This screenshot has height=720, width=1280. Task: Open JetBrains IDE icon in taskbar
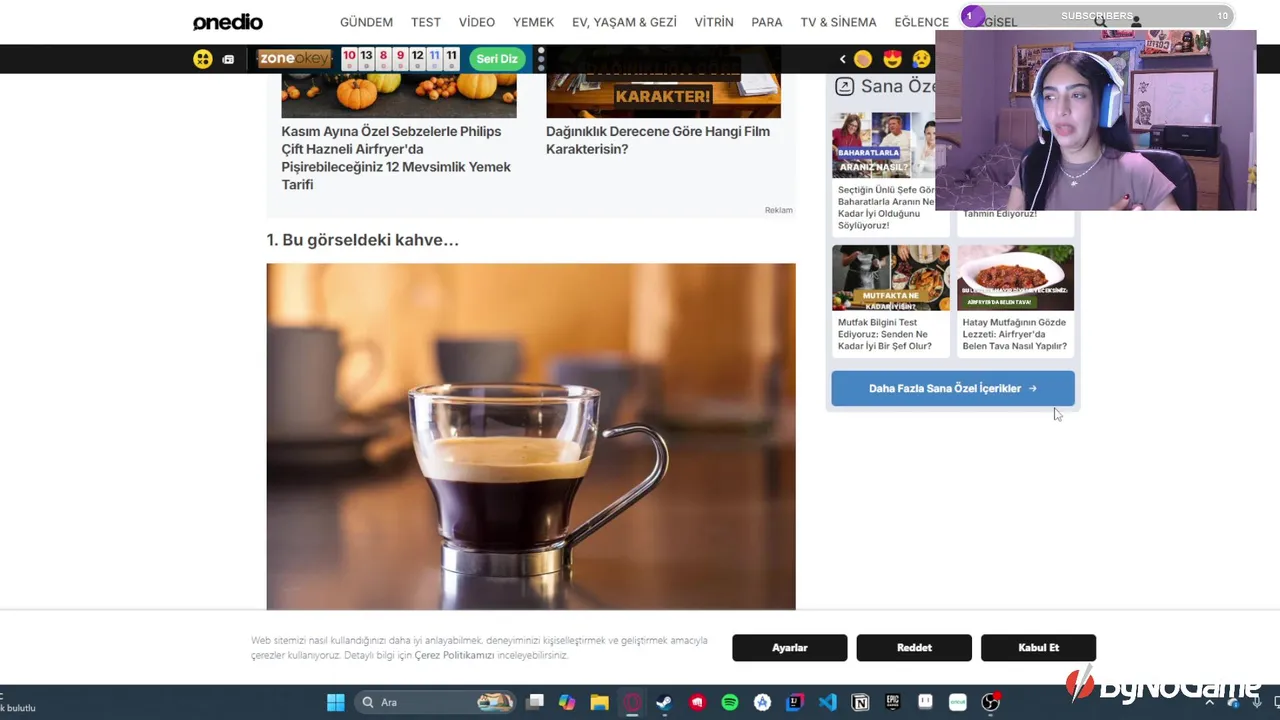795,702
